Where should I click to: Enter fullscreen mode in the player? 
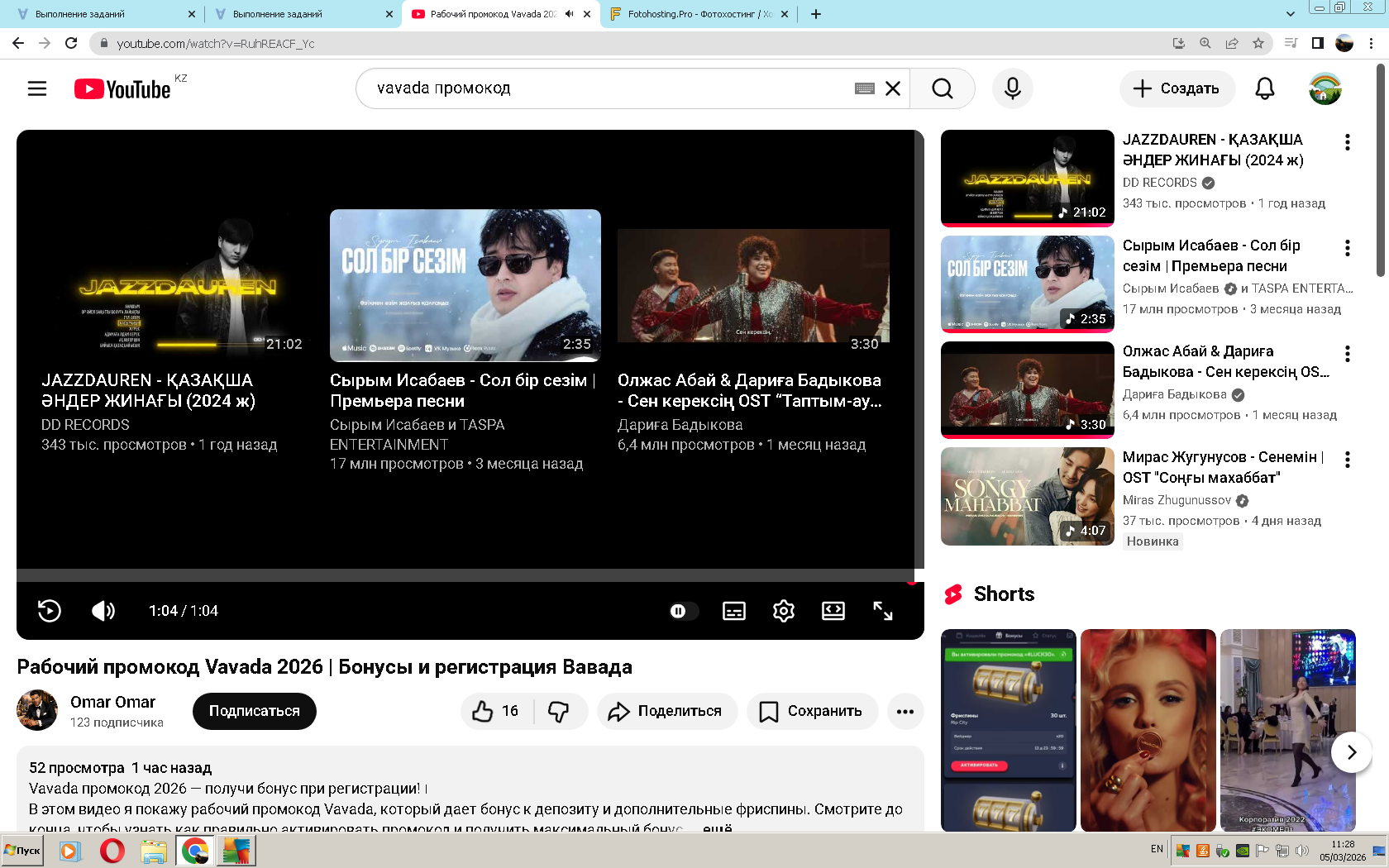point(882,611)
